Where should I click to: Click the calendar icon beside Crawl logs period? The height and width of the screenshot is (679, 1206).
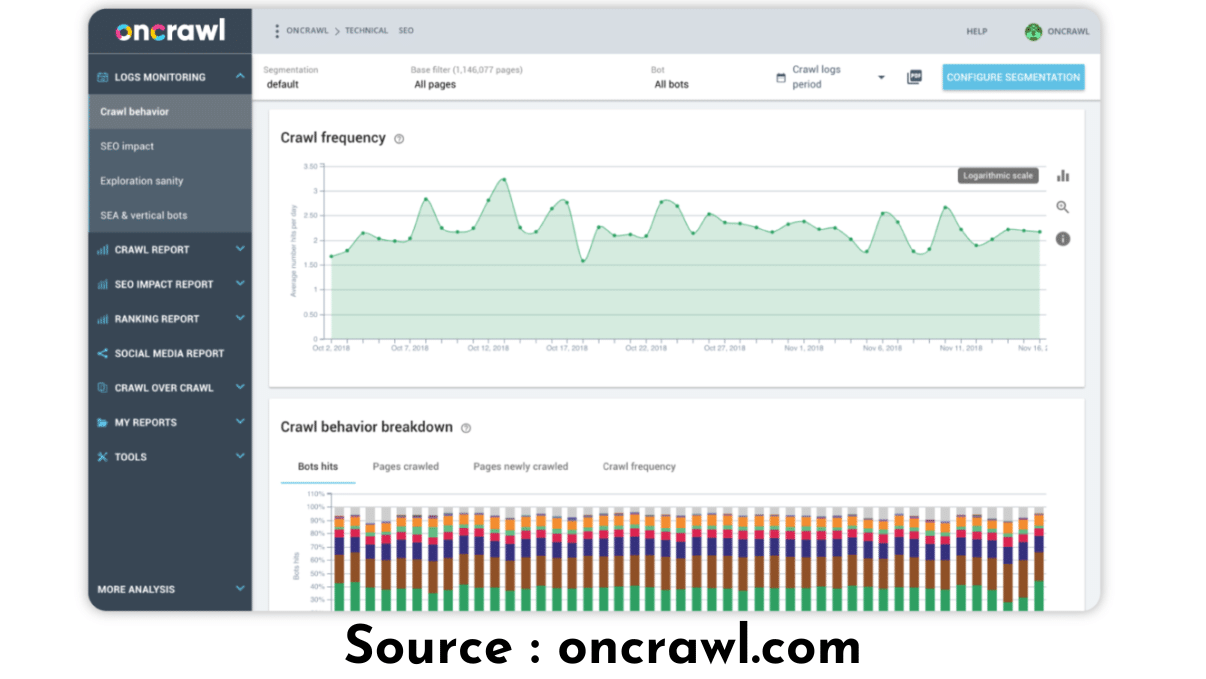point(781,78)
